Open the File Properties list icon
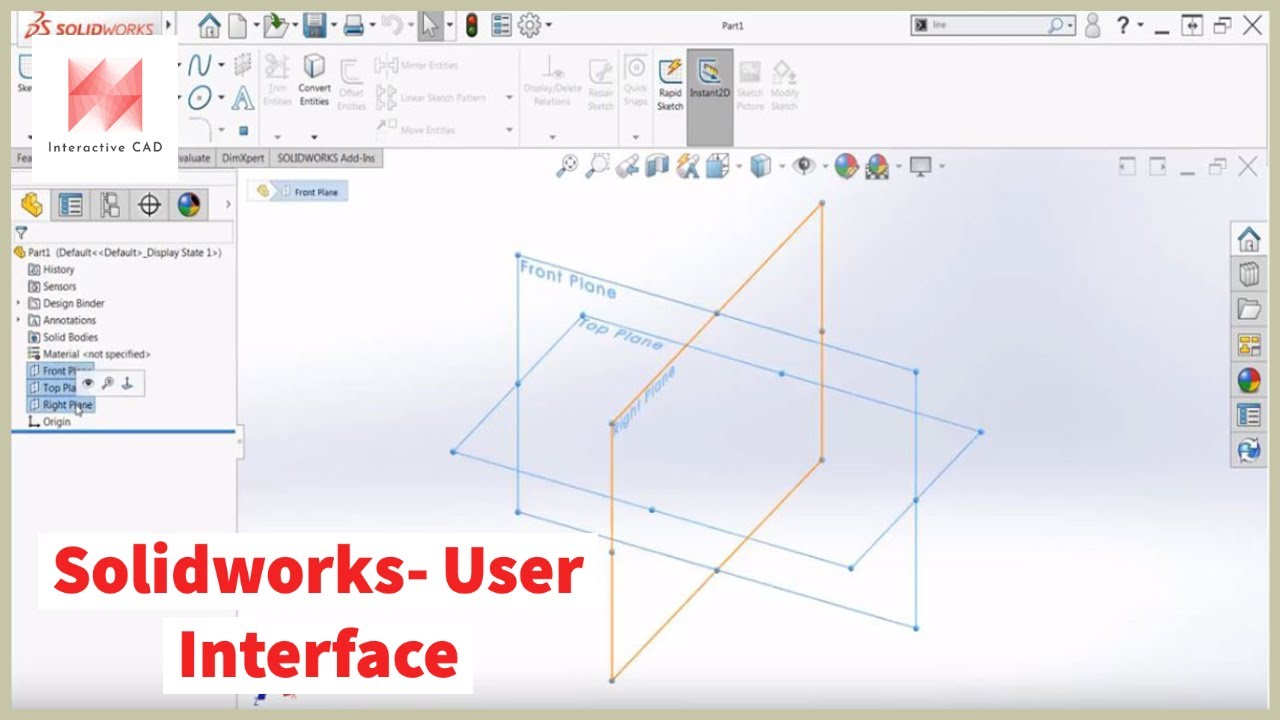This screenshot has width=1280, height=720. pyautogui.click(x=501, y=26)
